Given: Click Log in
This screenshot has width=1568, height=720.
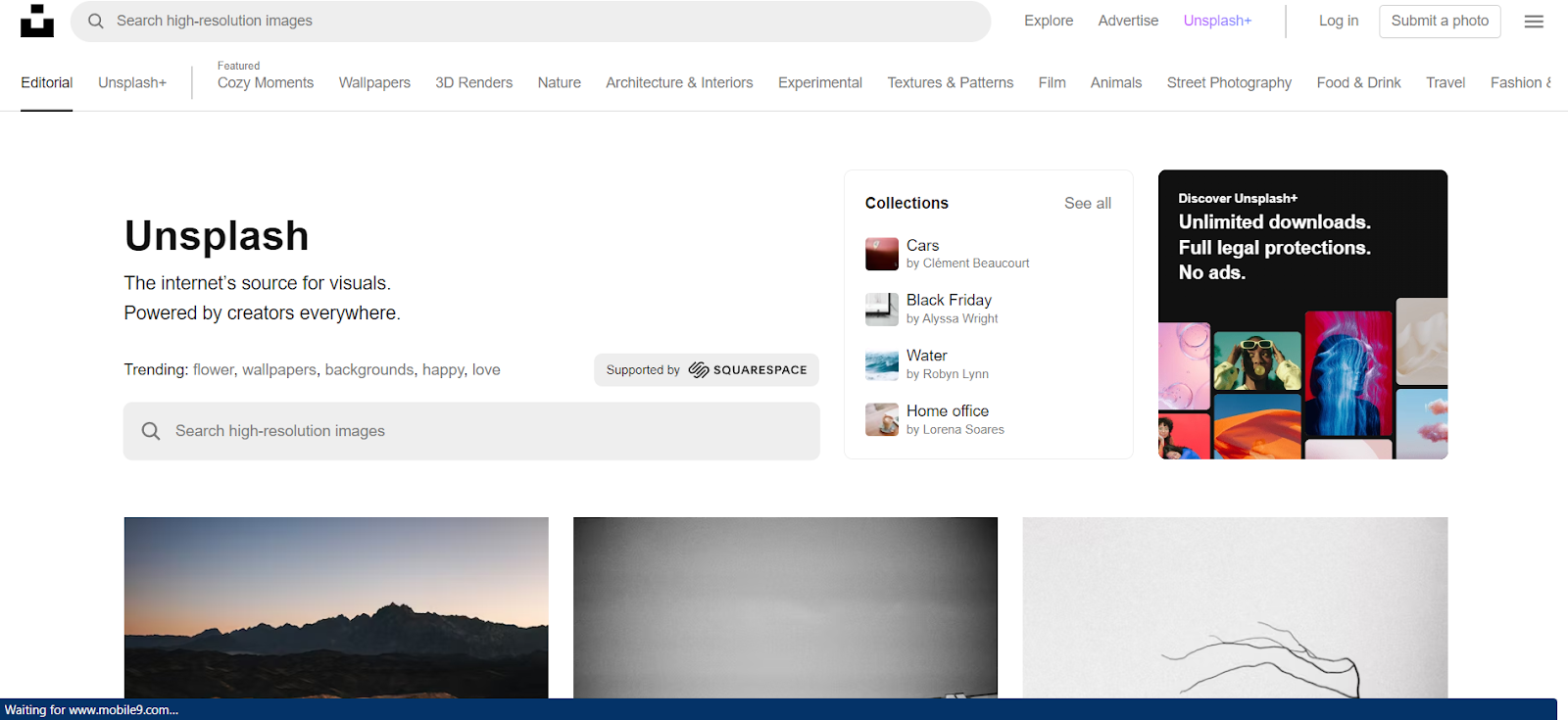Looking at the screenshot, I should [x=1339, y=21].
